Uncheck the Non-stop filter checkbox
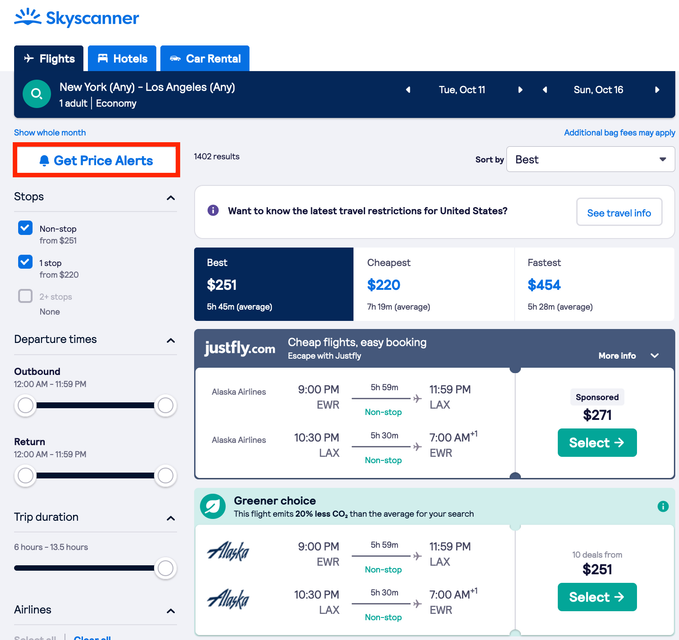Image resolution: width=679 pixels, height=640 pixels. [x=25, y=228]
